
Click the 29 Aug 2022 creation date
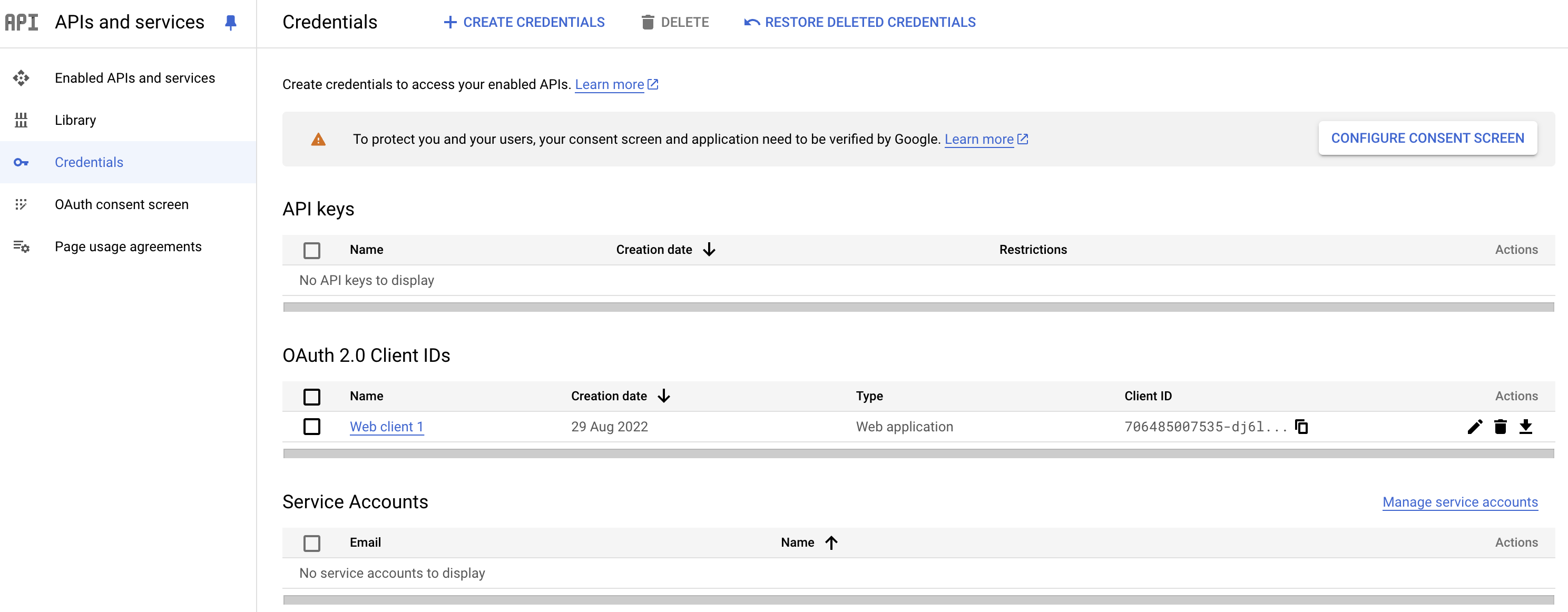(x=609, y=427)
